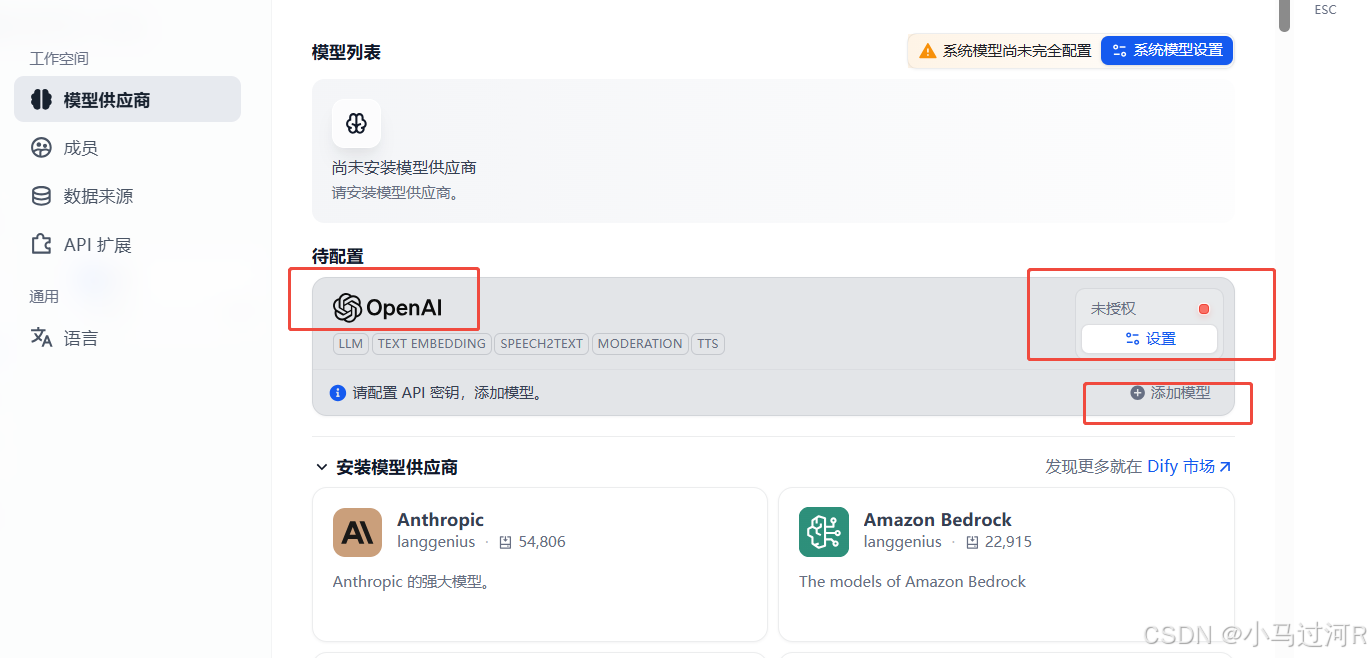
Task: Click the TTS tag
Action: click(x=708, y=343)
